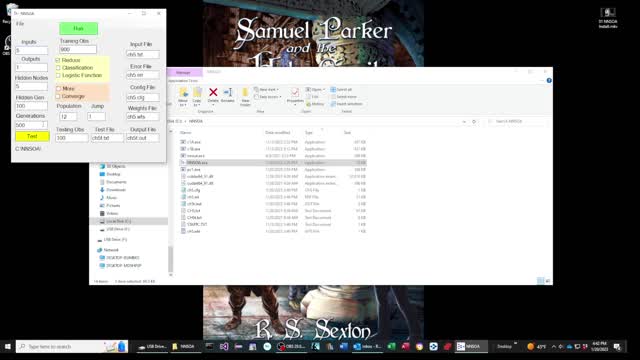Switch to the Manage tab in Explorer

click(183, 72)
